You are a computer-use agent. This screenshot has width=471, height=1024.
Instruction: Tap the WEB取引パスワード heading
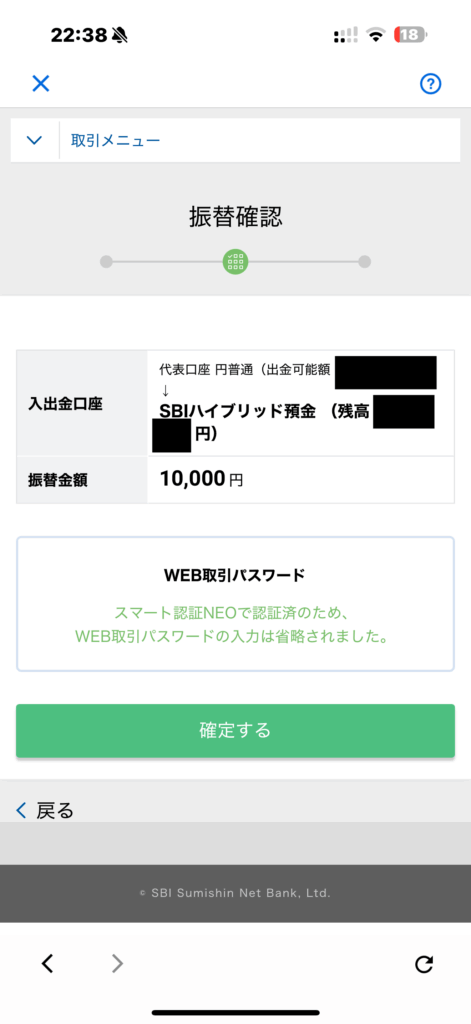click(x=235, y=575)
